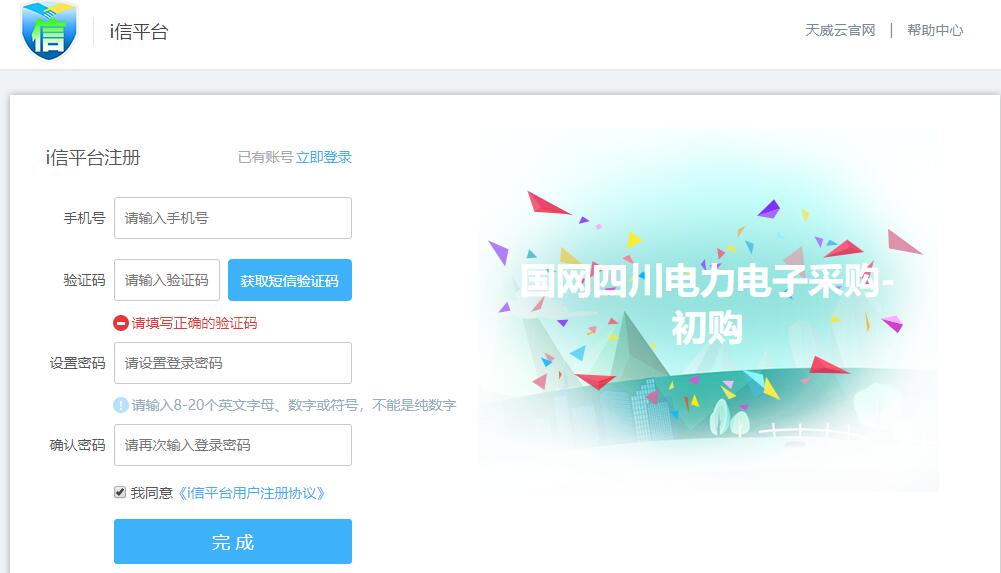Click the 立即登录 link

pos(324,157)
